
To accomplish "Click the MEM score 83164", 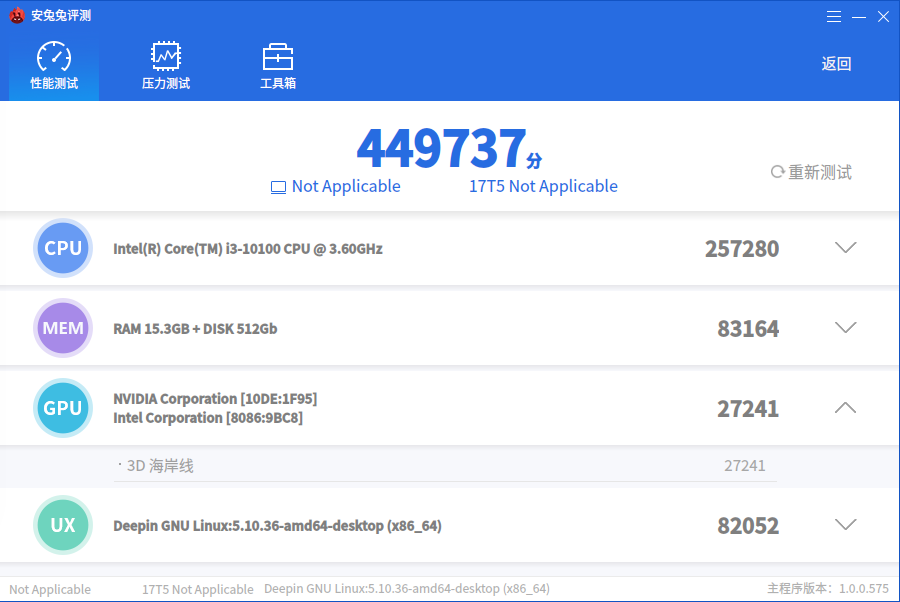I will click(748, 329).
